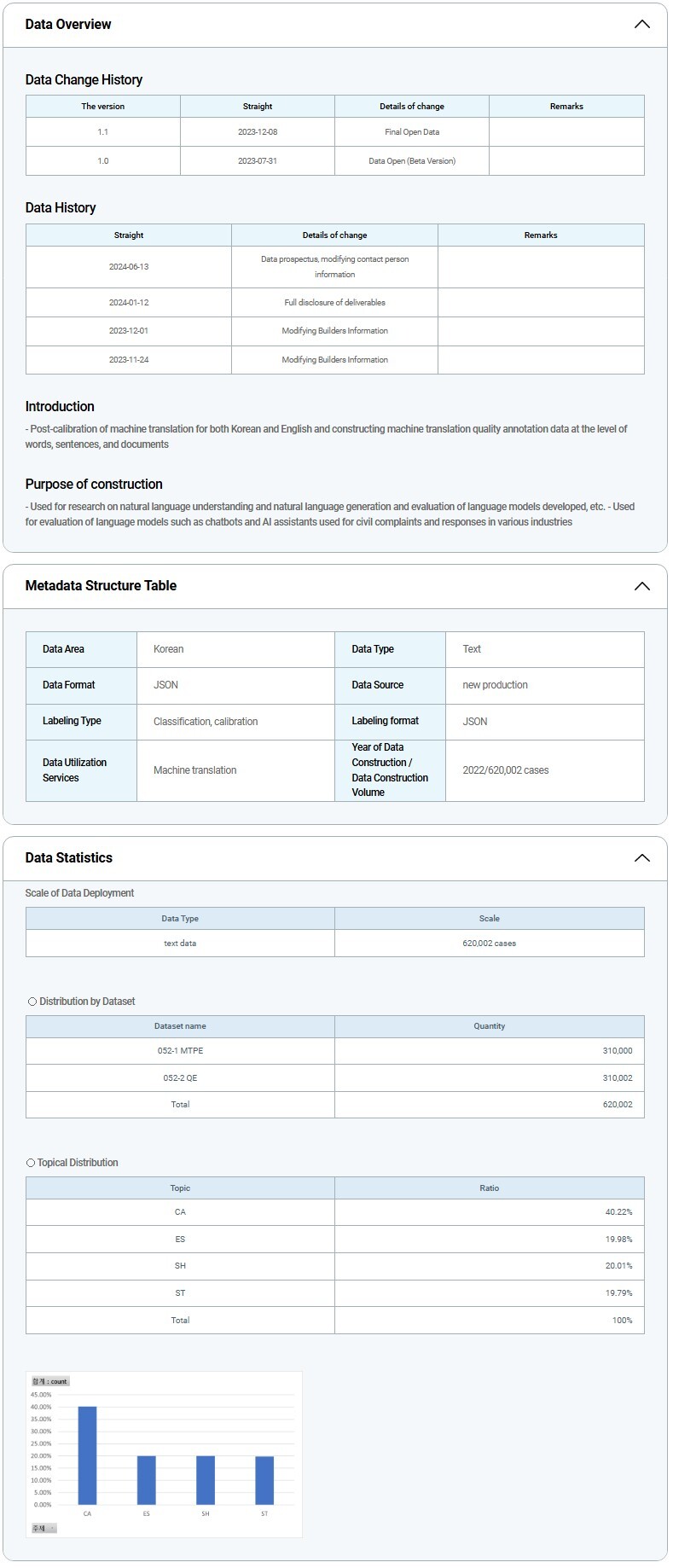Screen dimensions: 673x1568
Task: Collapse the Data Overview section chevron
Action: (x=641, y=25)
